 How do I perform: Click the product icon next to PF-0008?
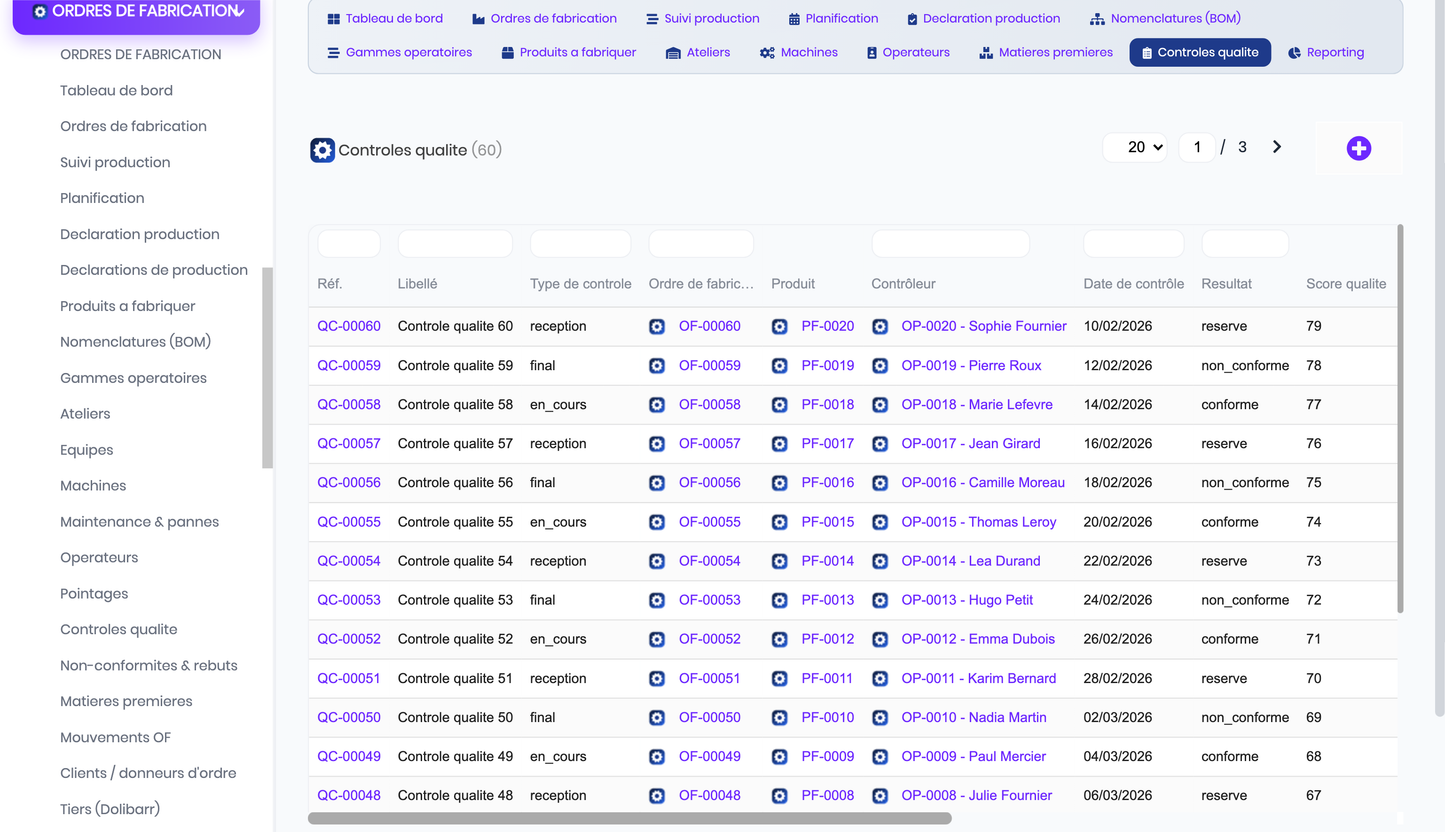[780, 796]
